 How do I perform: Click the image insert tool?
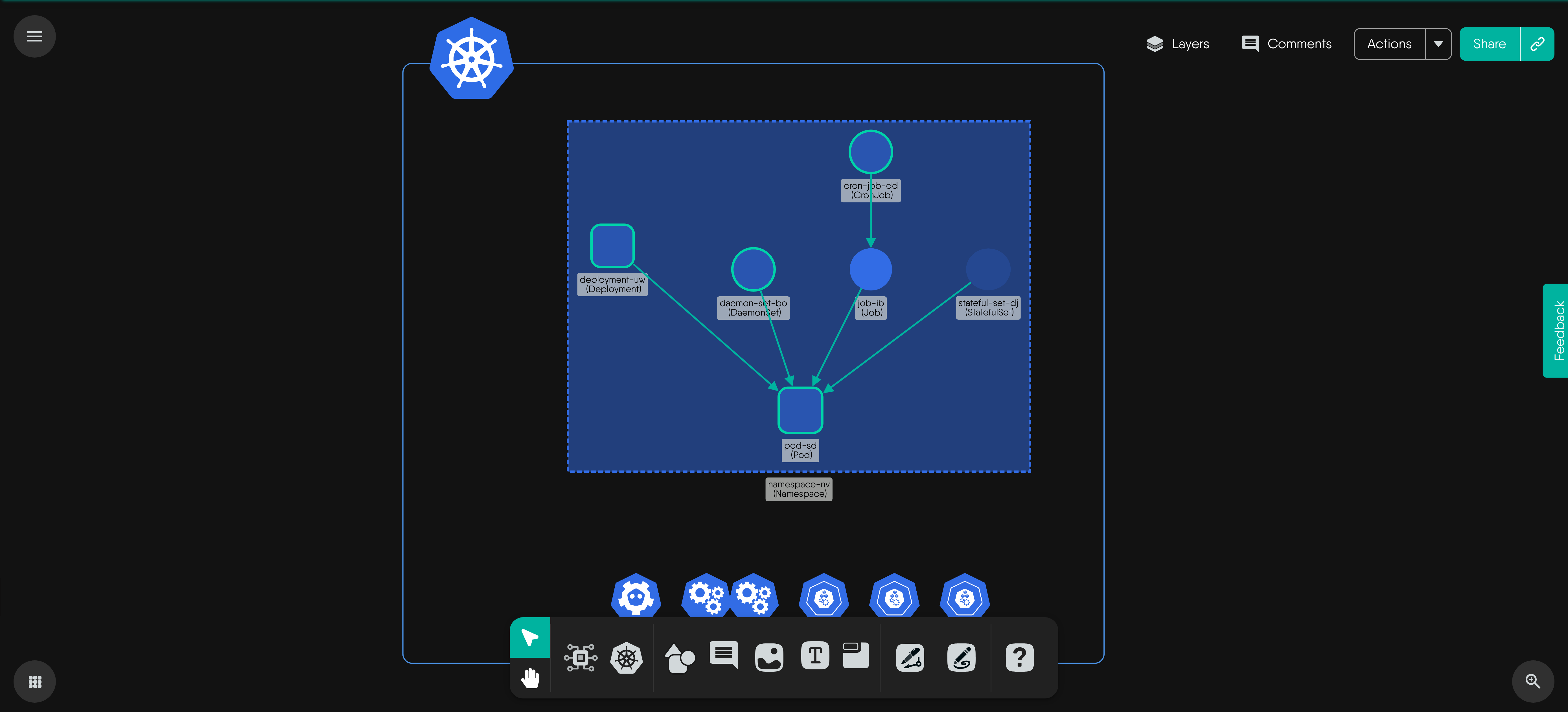pyautogui.click(x=769, y=657)
